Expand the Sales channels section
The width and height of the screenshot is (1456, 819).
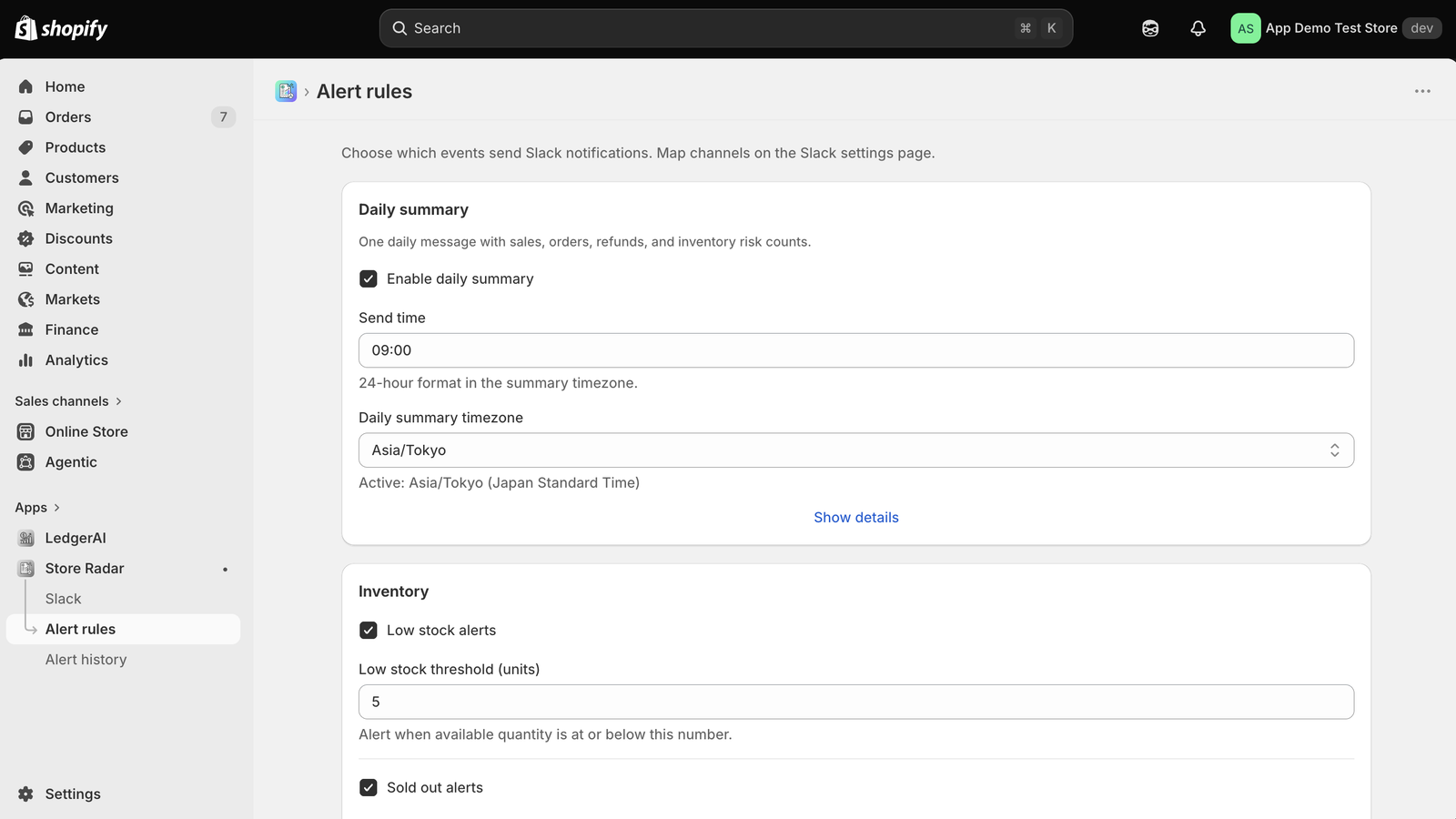pyautogui.click(x=68, y=401)
